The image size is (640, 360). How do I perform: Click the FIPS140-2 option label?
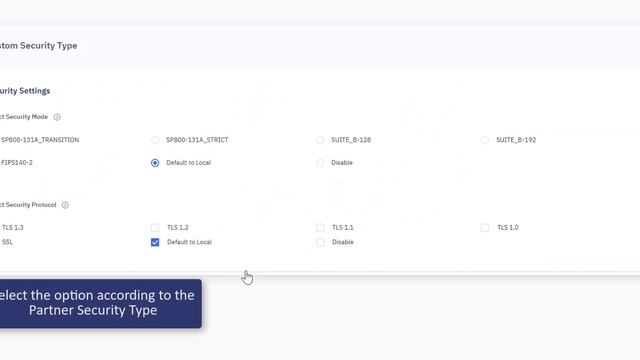tap(17, 162)
